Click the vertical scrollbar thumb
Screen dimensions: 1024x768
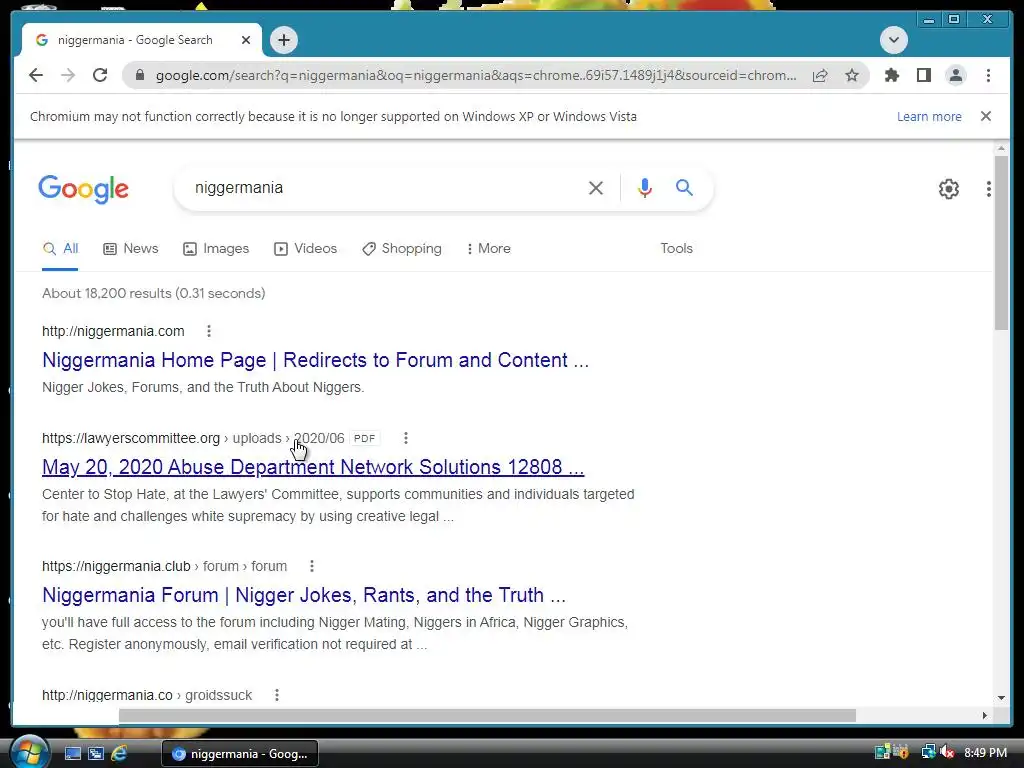1001,243
